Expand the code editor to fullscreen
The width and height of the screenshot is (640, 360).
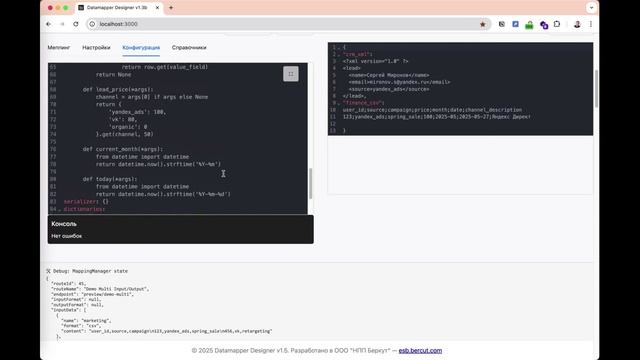[x=291, y=74]
